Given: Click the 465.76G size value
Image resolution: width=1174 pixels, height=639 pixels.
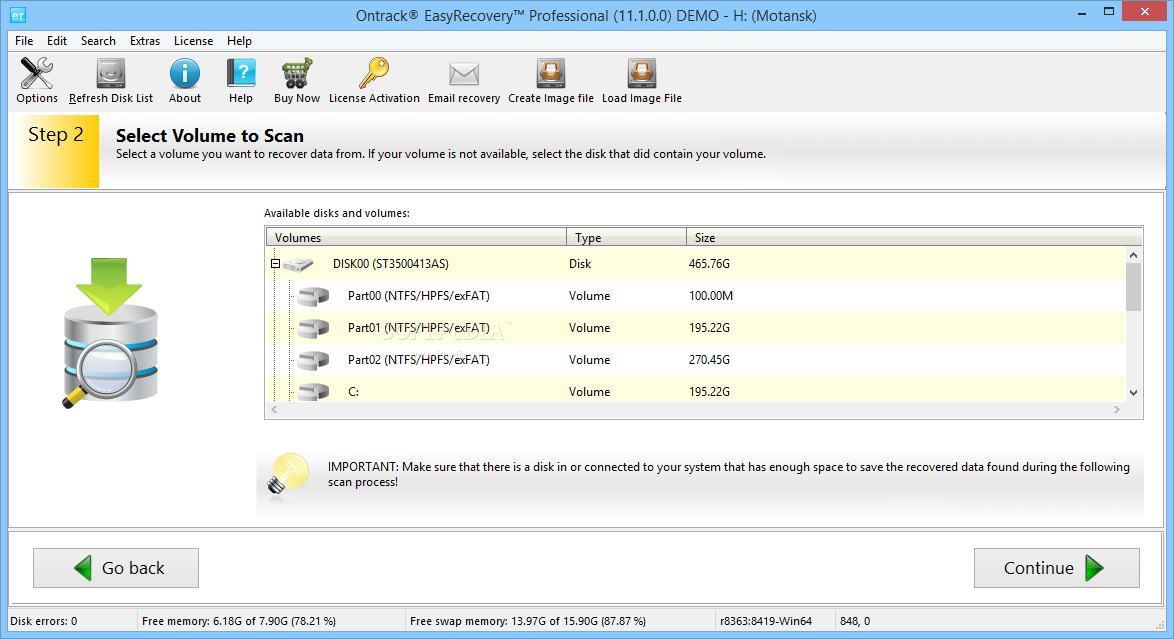Looking at the screenshot, I should tap(709, 264).
